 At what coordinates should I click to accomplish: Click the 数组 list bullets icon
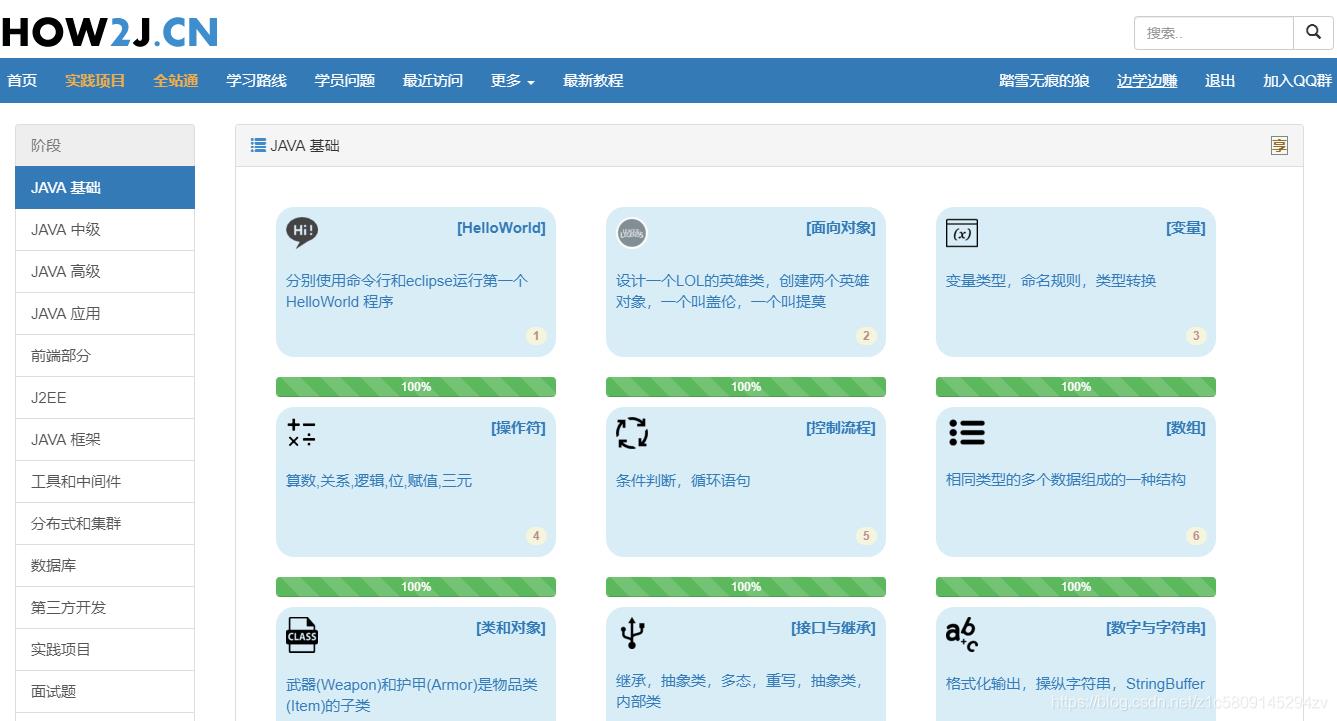tap(967, 432)
